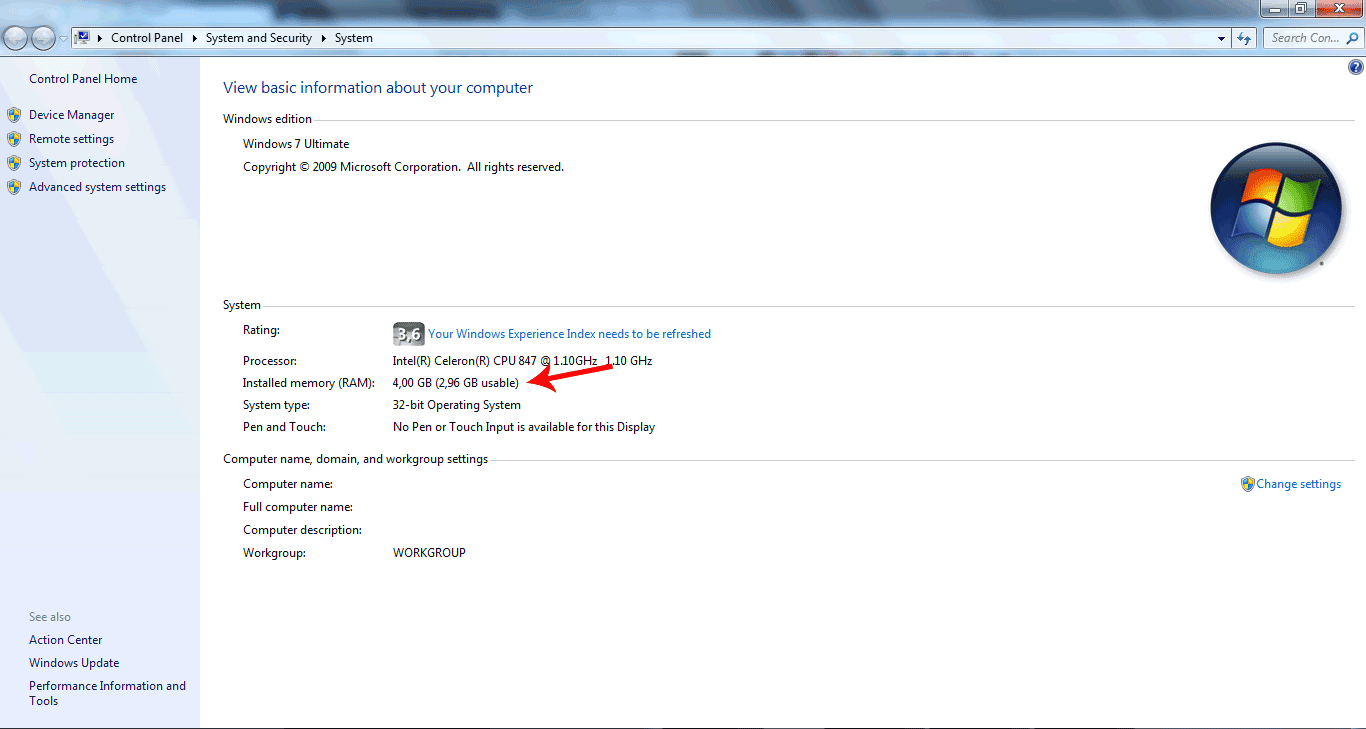Viewport: 1366px width, 729px height.
Task: Click the magnifier search icon
Action: (1352, 38)
